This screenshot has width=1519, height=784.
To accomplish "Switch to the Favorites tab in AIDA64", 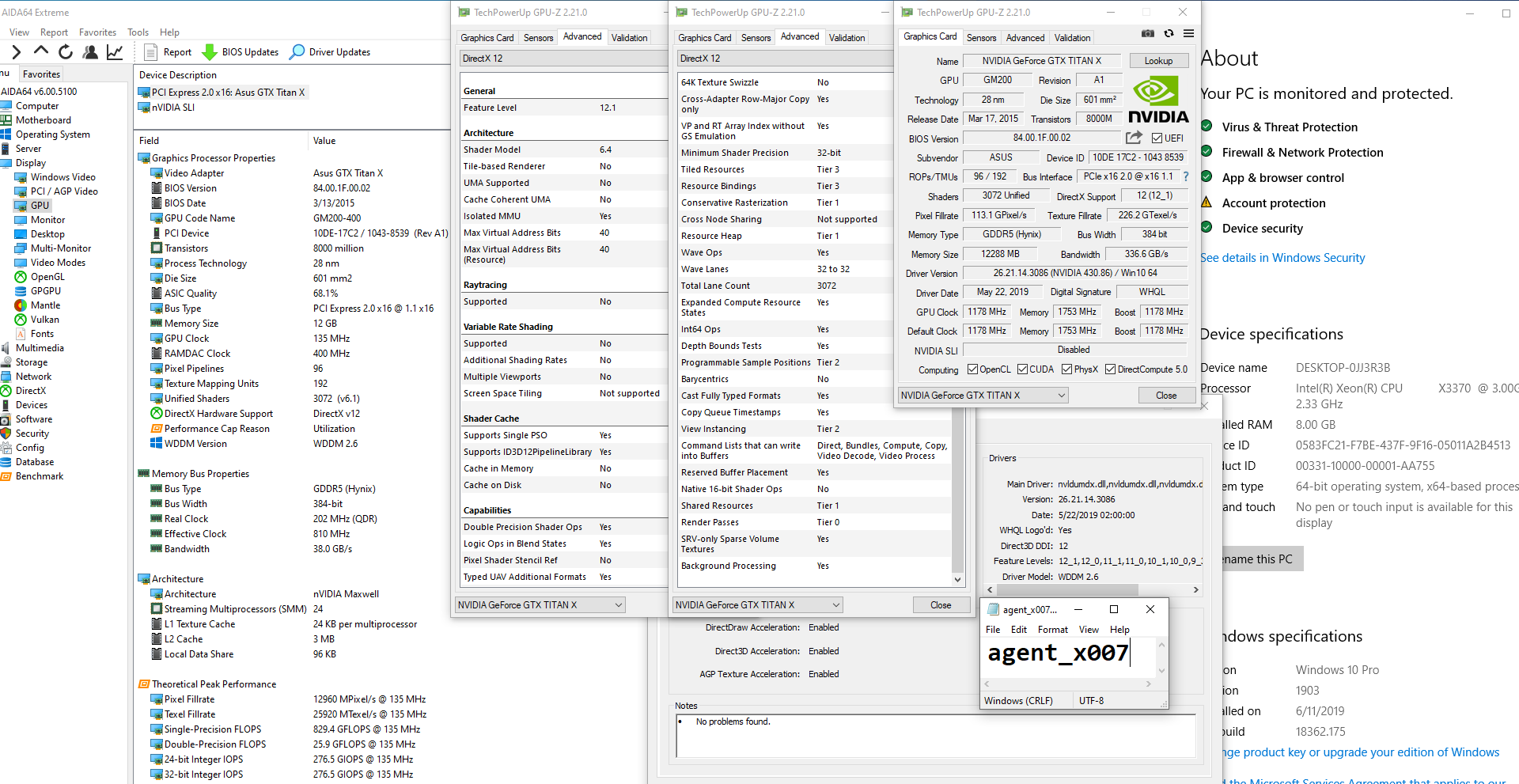I will click(x=41, y=74).
